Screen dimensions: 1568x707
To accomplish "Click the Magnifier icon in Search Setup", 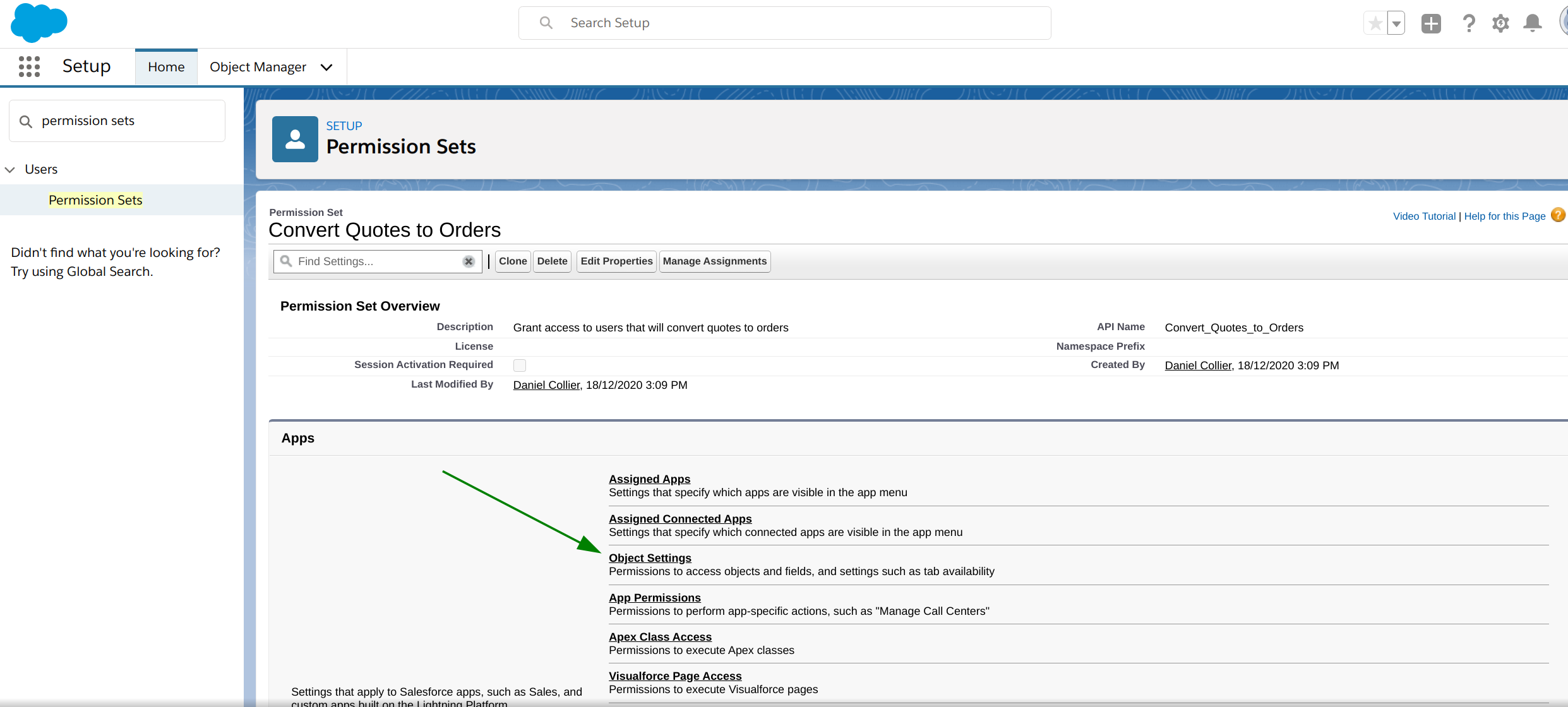I will (x=546, y=23).
